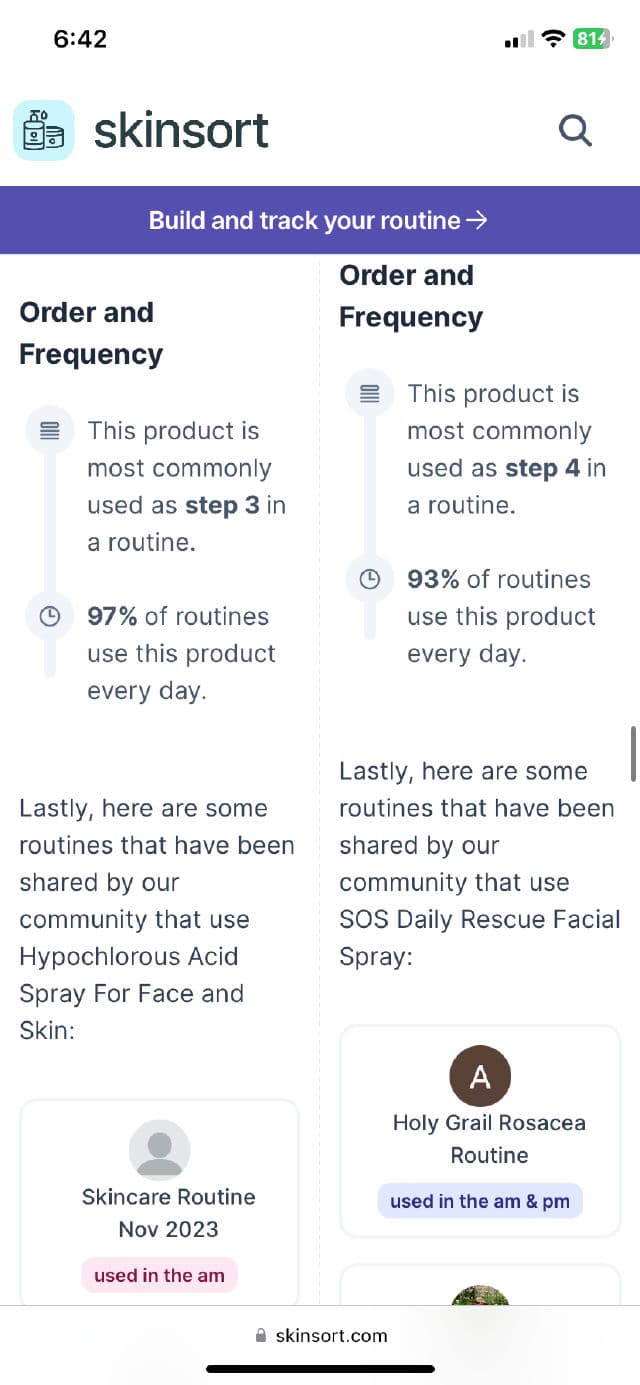Tap the right column clock frequency icon
The image size is (640, 1385).
(x=369, y=579)
